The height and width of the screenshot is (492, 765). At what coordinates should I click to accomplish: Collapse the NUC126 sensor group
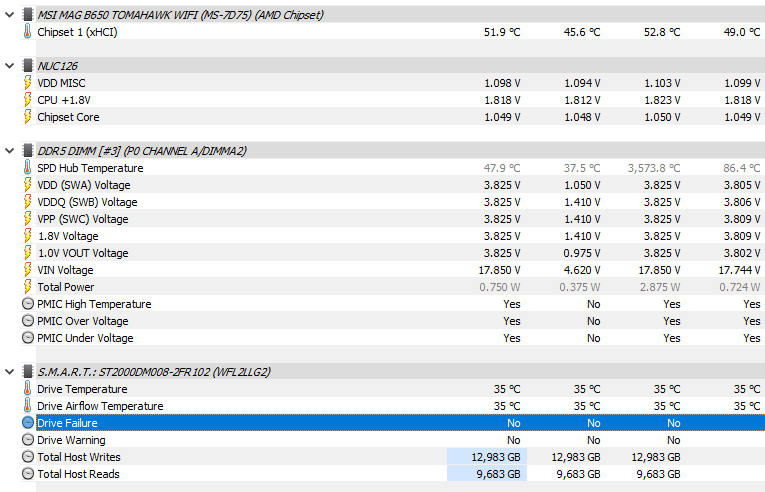click(9, 66)
